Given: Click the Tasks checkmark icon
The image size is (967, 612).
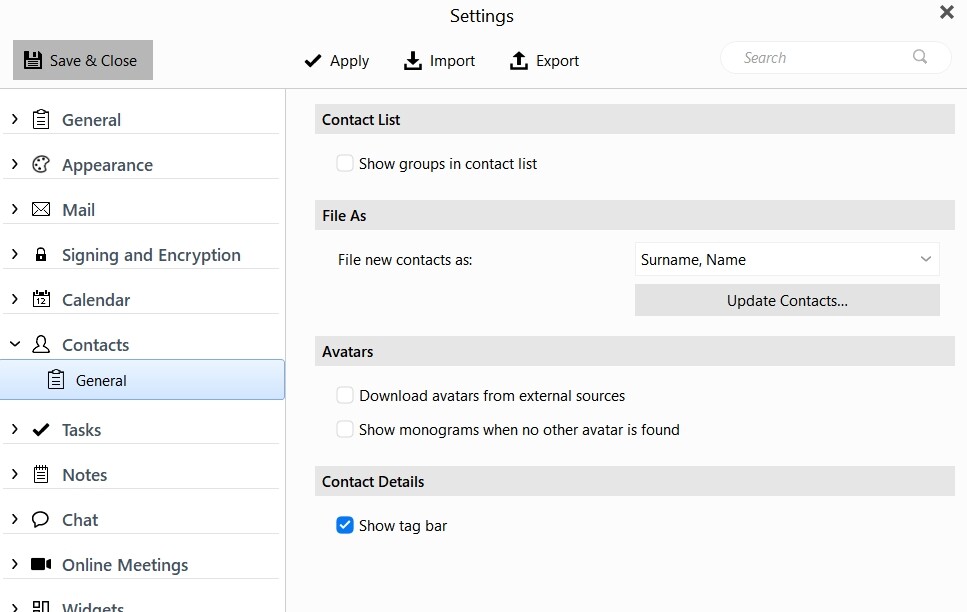Looking at the screenshot, I should [x=41, y=429].
